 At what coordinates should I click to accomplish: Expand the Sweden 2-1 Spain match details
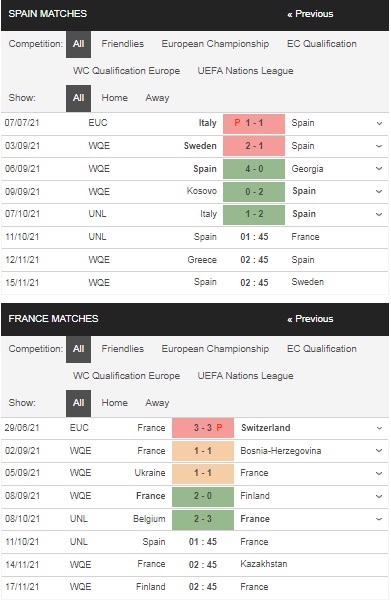pos(379,146)
